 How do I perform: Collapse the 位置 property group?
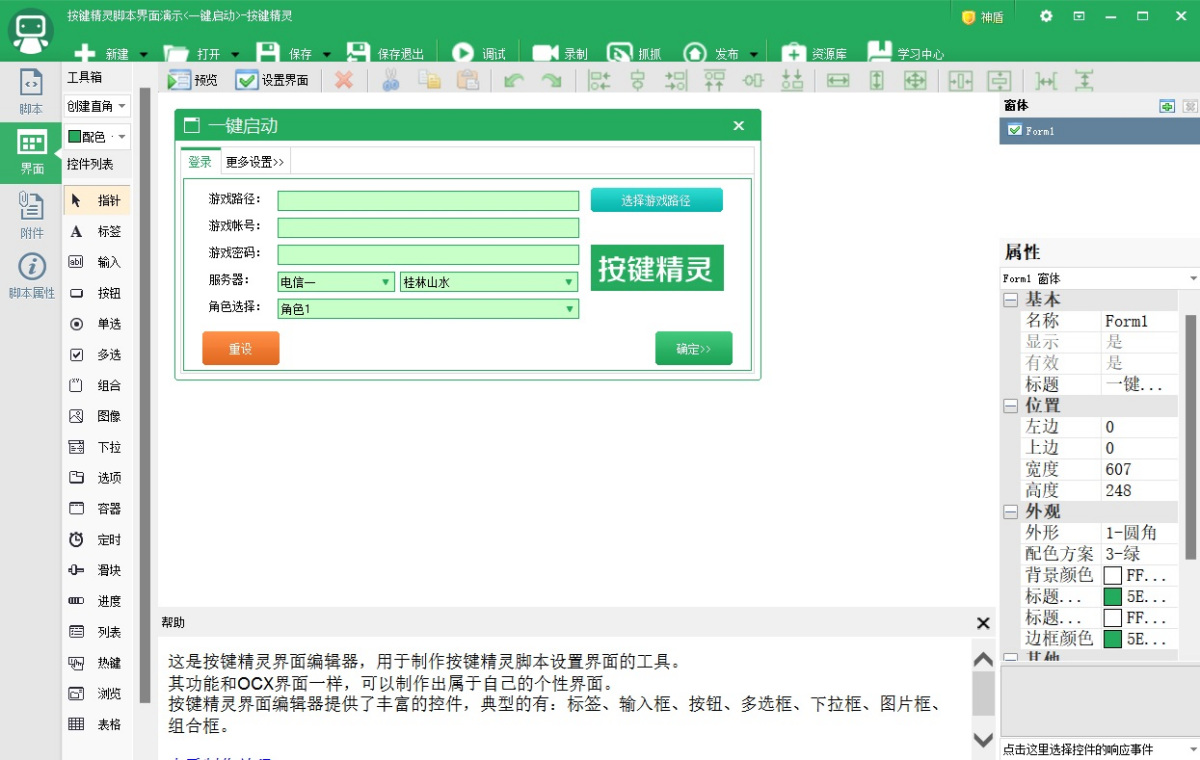coord(1011,405)
